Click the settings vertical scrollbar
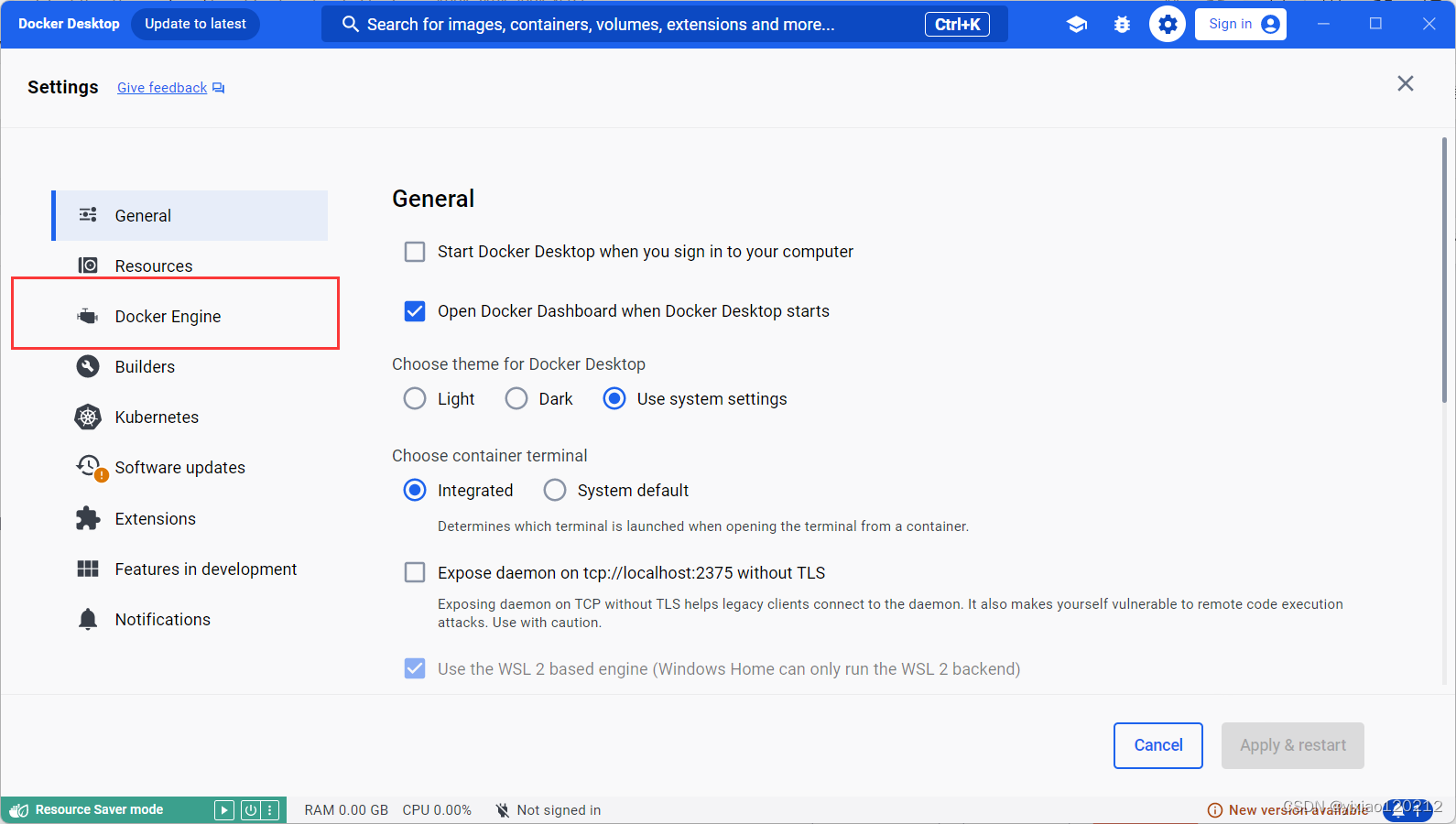The width and height of the screenshot is (1456, 824). tap(1444, 270)
